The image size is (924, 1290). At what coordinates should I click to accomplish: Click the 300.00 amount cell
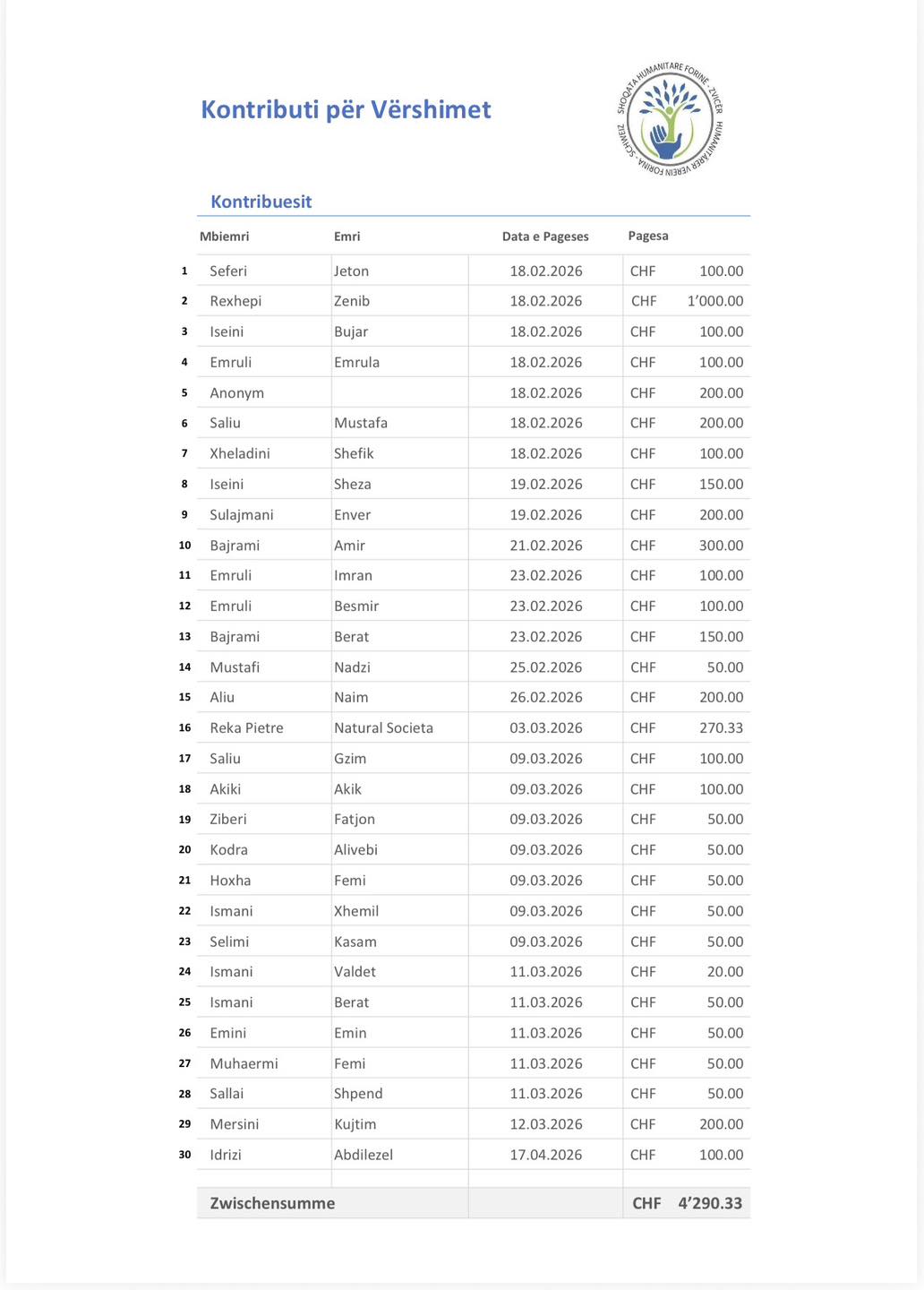click(x=721, y=545)
